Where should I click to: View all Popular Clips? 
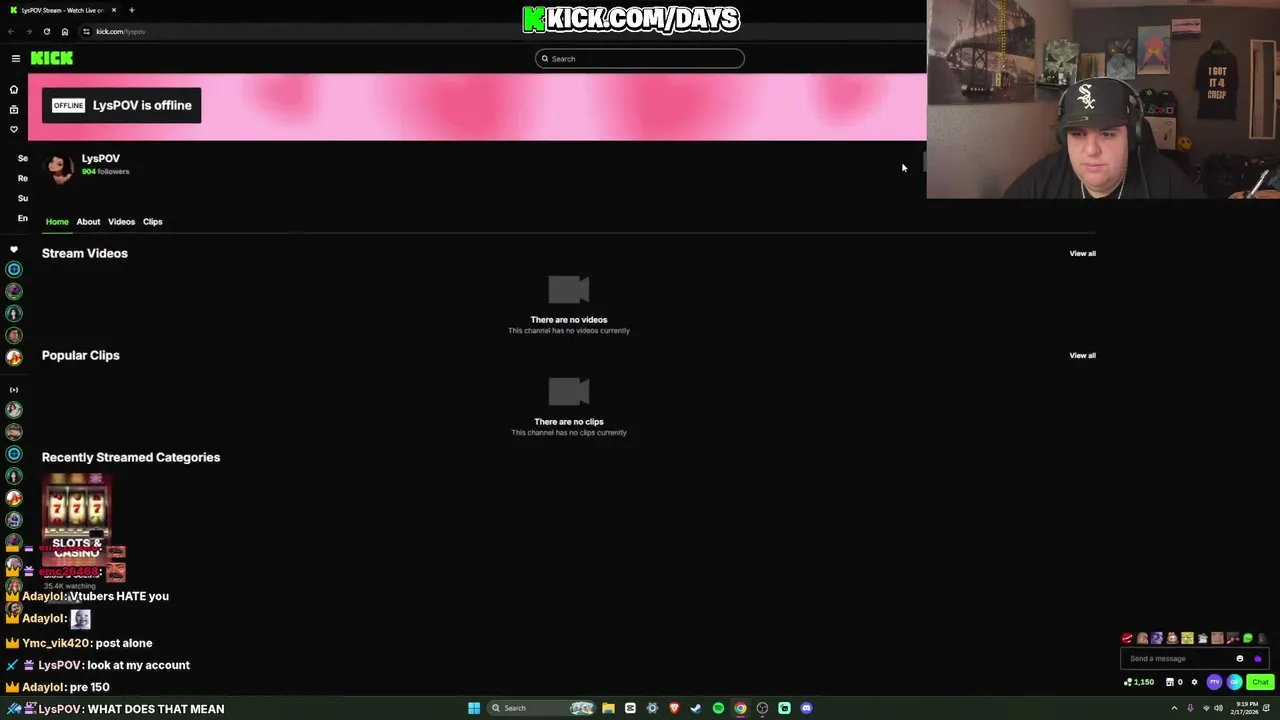pos(1082,355)
